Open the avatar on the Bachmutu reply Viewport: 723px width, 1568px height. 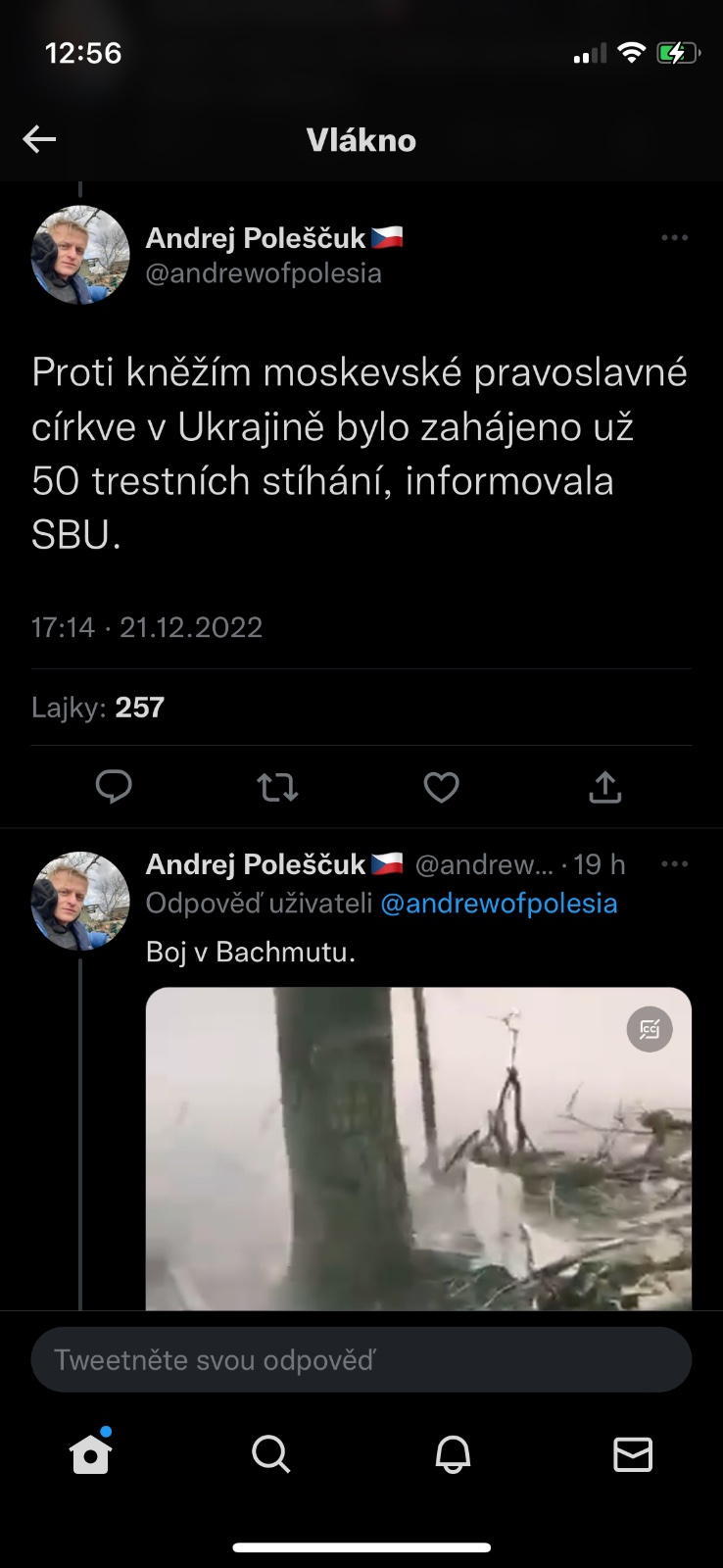(80, 901)
